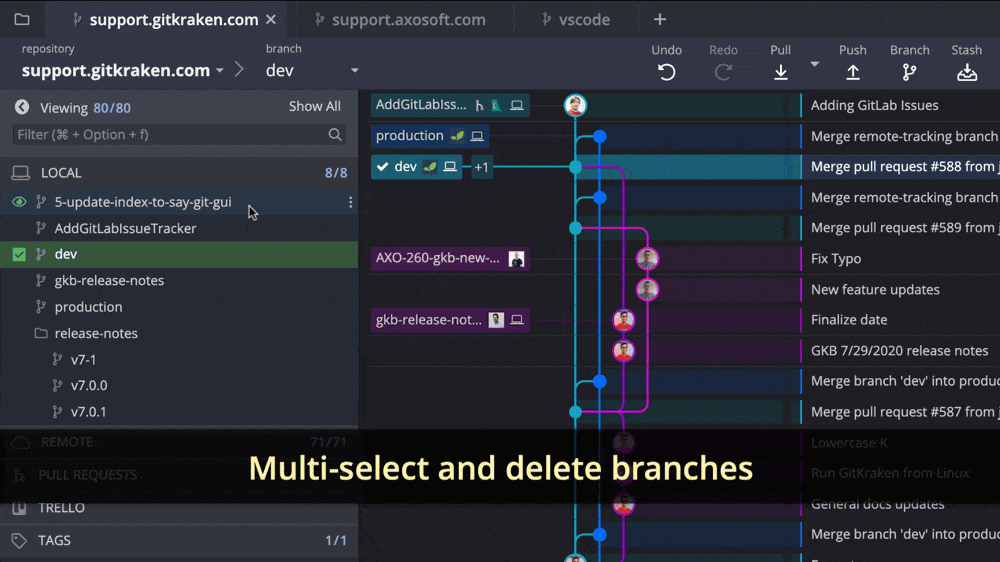Click the Undo arrow icon
Image resolution: width=1000 pixels, height=562 pixels.
(x=666, y=72)
